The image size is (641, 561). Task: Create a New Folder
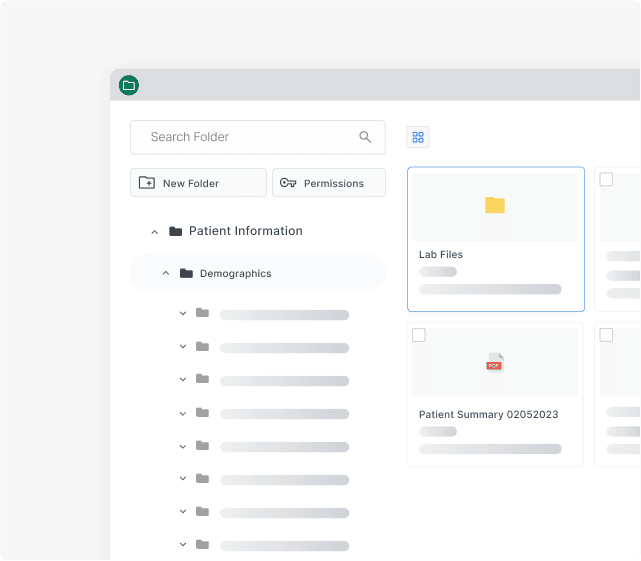pyautogui.click(x=198, y=183)
